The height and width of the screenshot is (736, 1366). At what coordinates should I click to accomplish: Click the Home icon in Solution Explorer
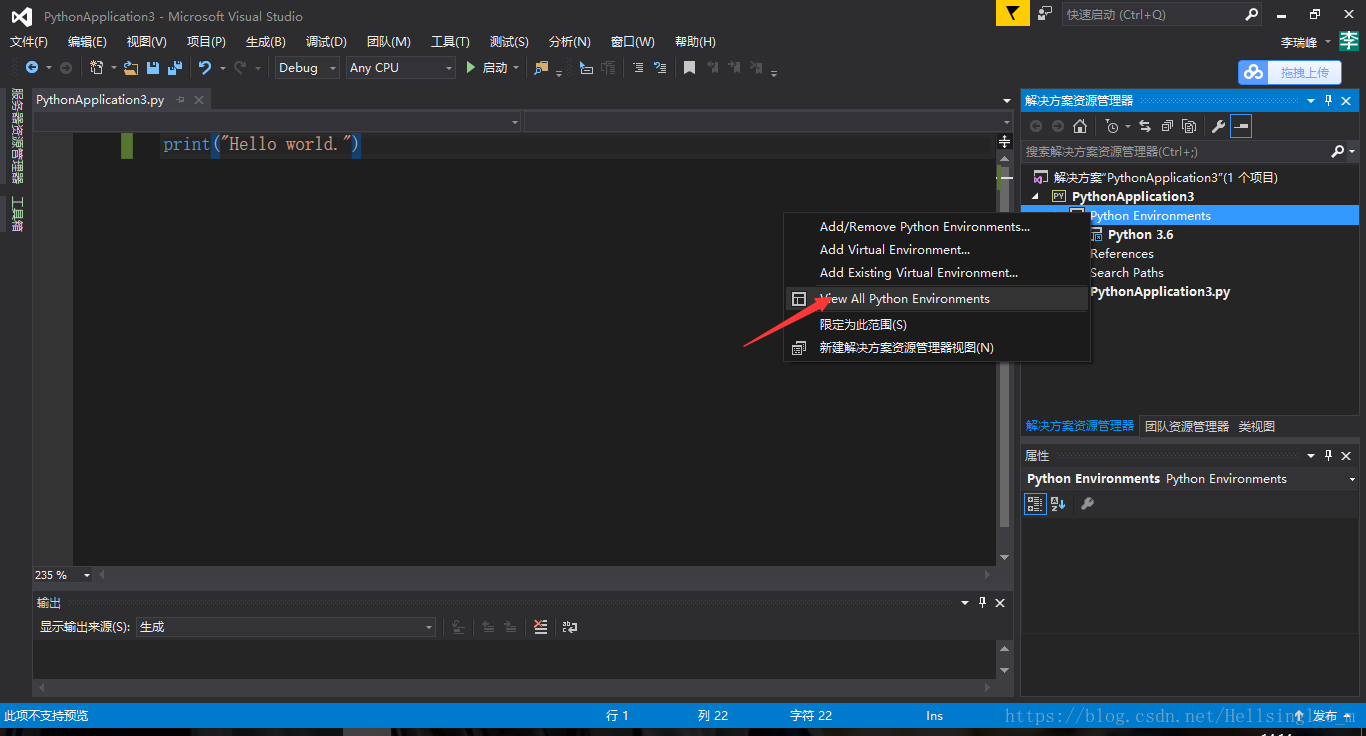pos(1080,126)
